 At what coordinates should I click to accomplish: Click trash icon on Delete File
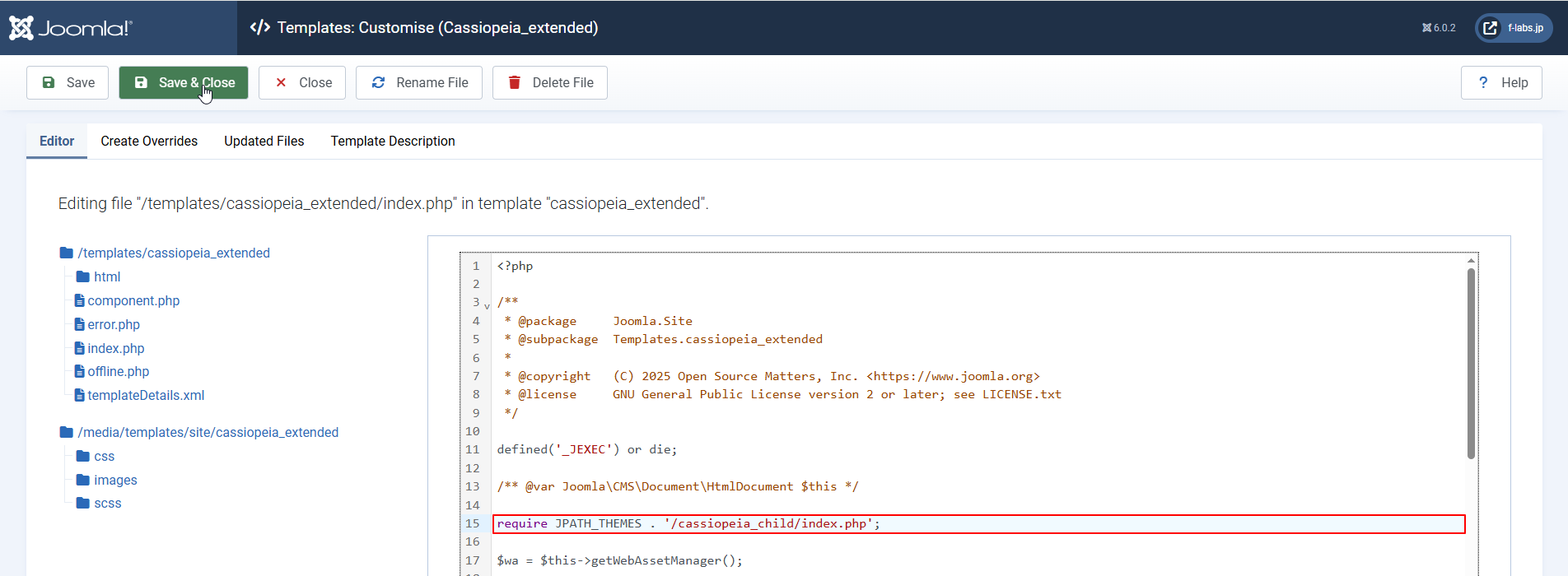515,82
